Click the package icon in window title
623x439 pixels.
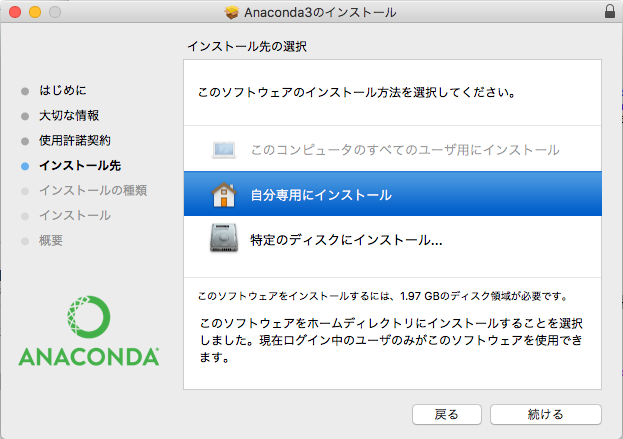point(232,13)
